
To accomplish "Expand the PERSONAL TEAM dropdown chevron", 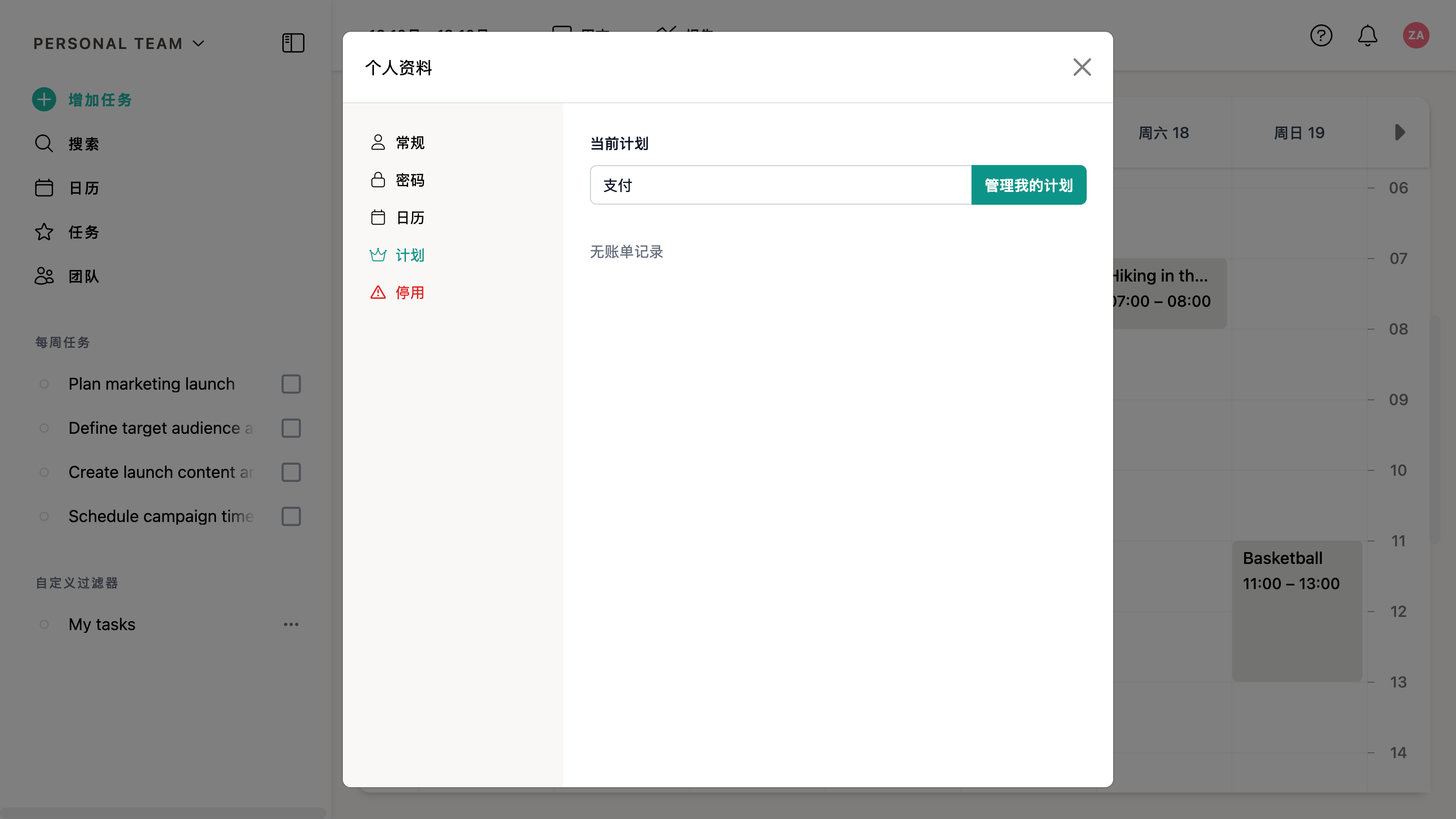I will 199,44.
